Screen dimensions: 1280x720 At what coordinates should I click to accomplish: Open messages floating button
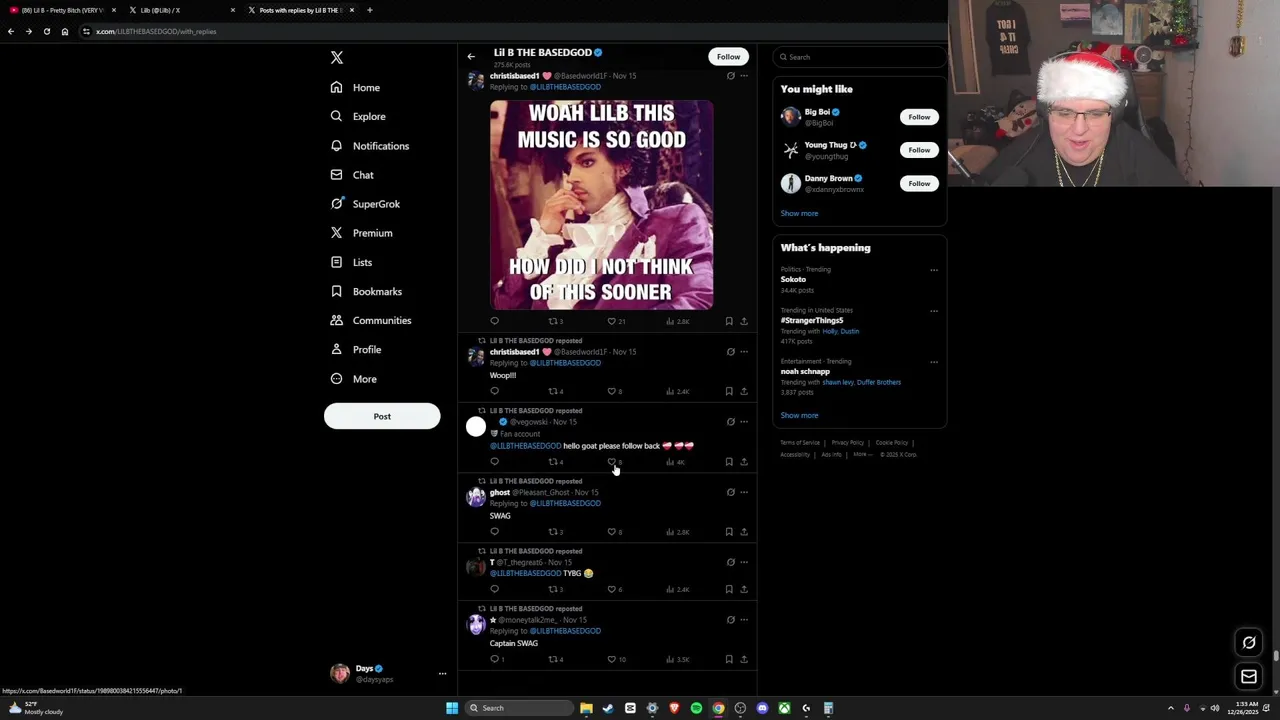(1249, 677)
